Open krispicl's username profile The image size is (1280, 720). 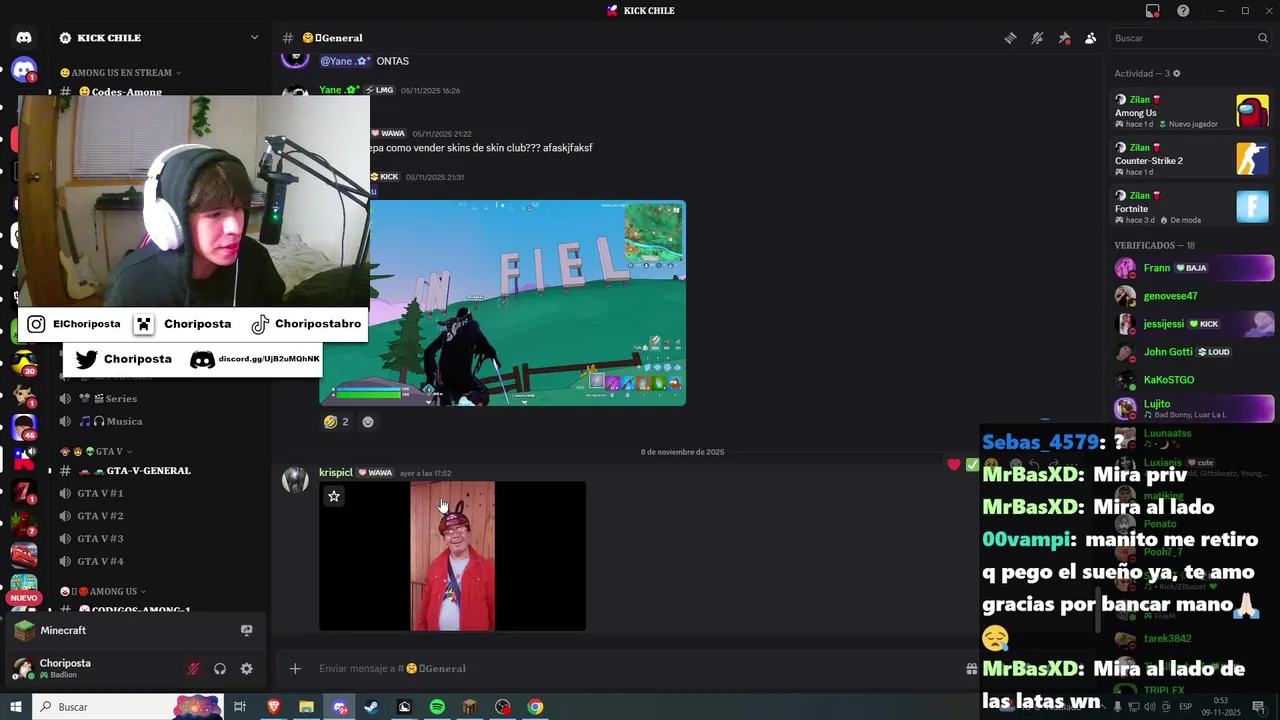(x=336, y=473)
